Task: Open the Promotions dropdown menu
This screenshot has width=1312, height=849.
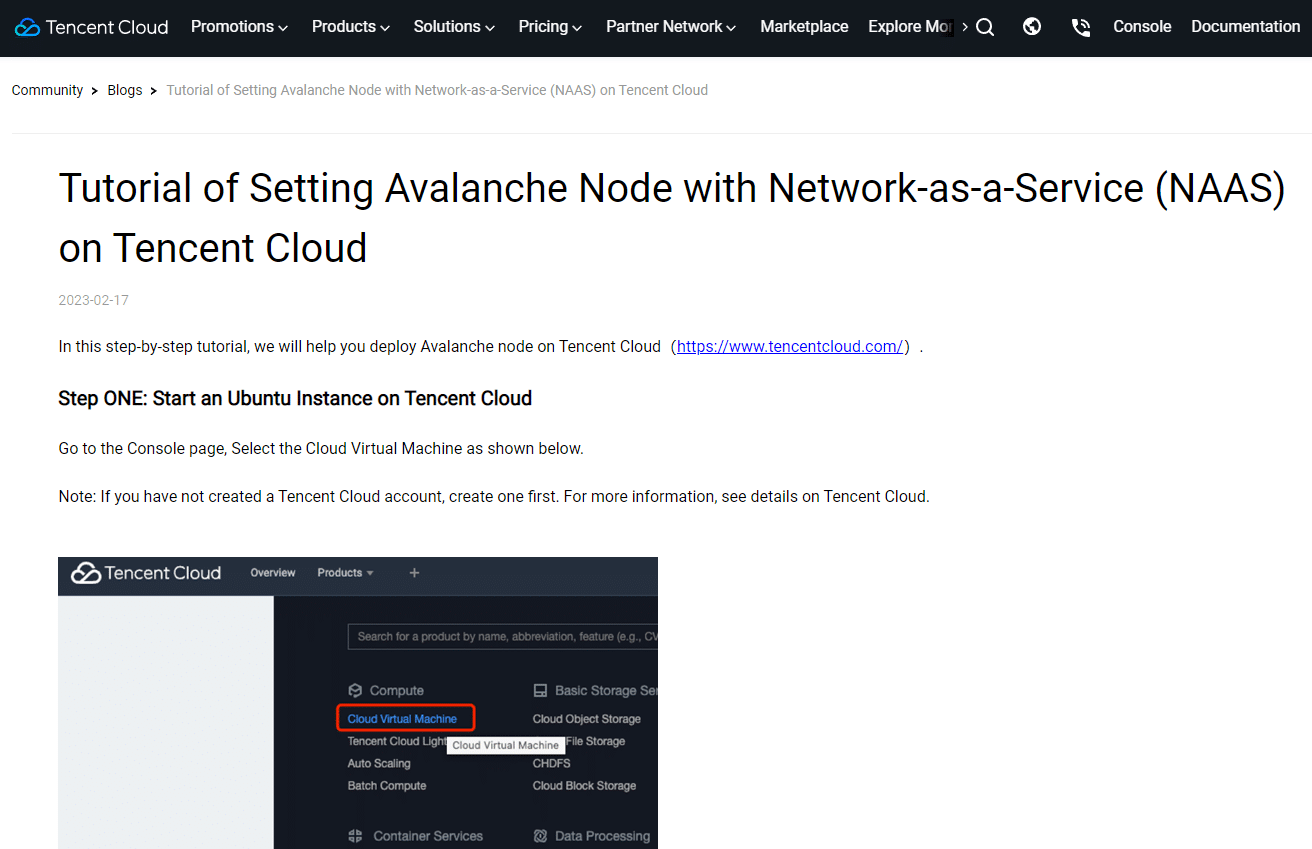Action: point(238,27)
